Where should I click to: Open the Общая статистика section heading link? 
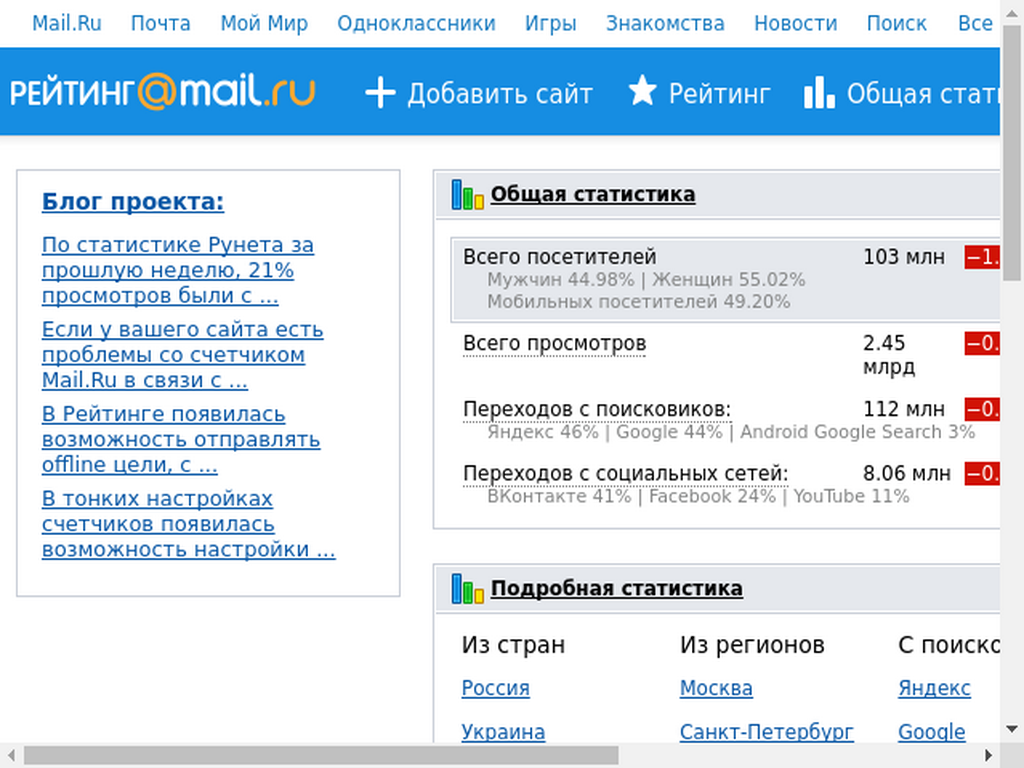(x=592, y=195)
